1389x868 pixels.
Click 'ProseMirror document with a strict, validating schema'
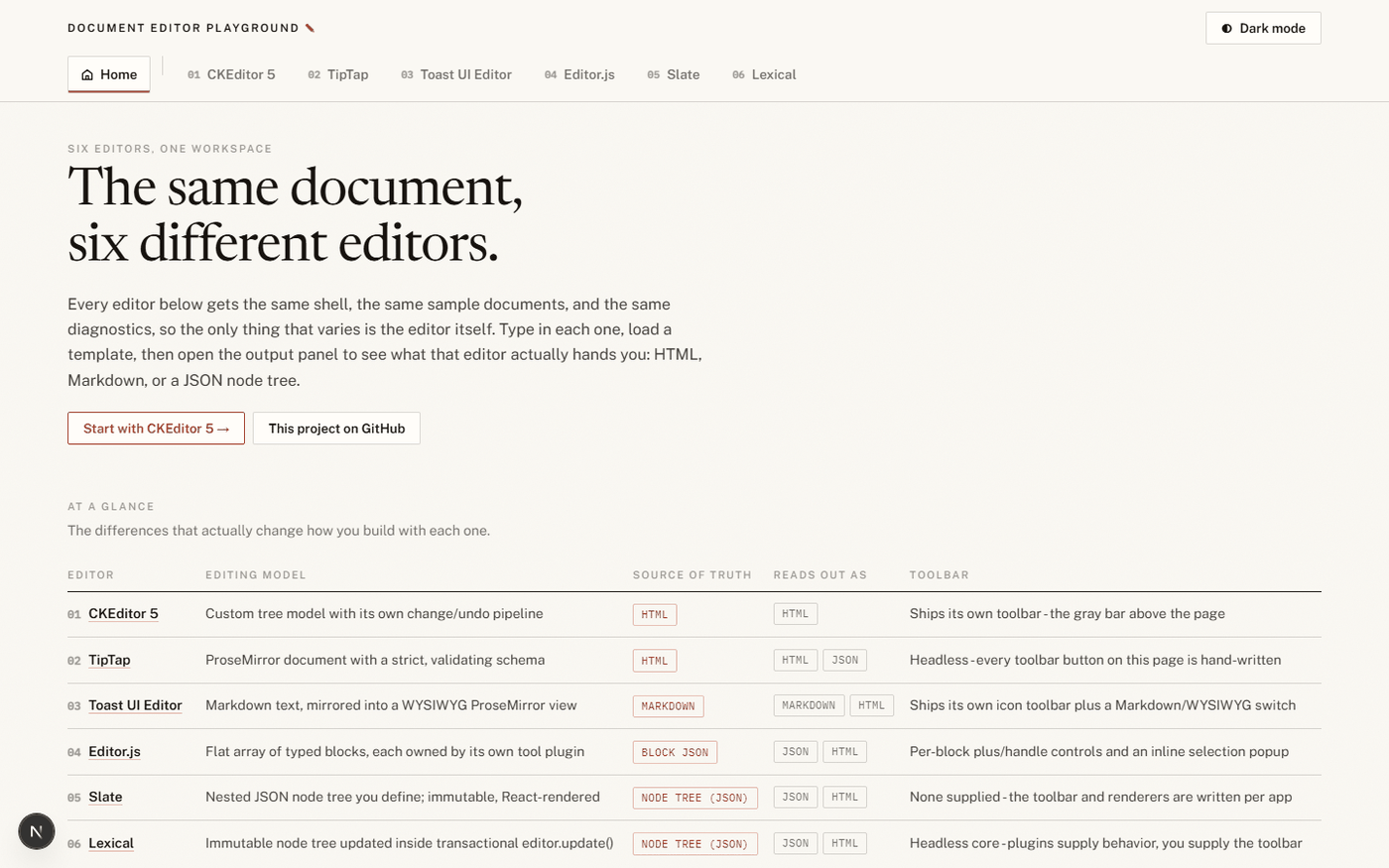(x=375, y=660)
